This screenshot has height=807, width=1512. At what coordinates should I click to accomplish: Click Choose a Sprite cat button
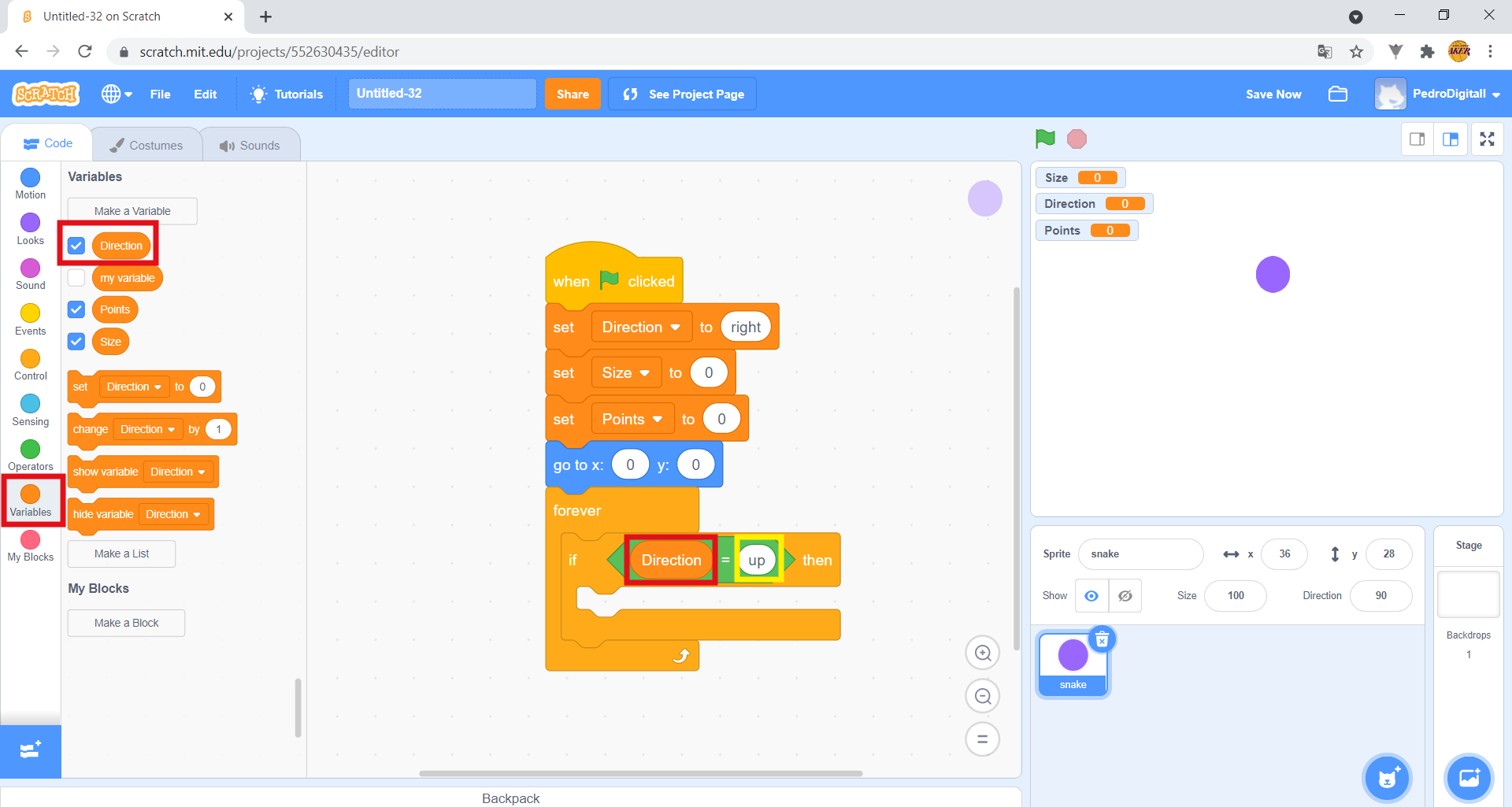pyautogui.click(x=1388, y=778)
